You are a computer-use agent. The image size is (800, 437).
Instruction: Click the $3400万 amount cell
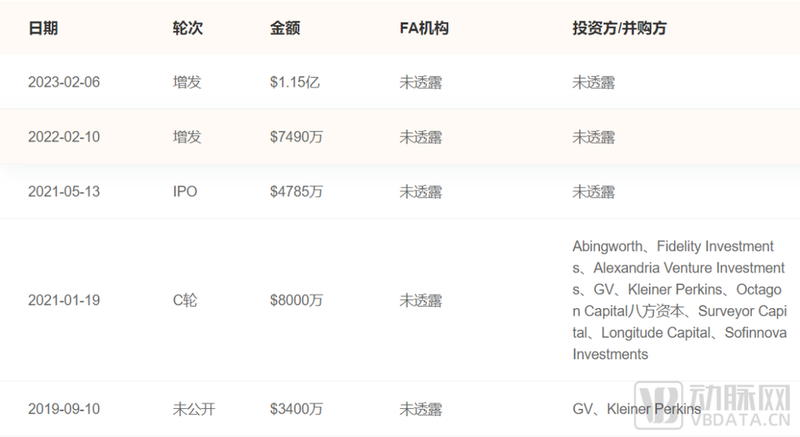pos(296,408)
